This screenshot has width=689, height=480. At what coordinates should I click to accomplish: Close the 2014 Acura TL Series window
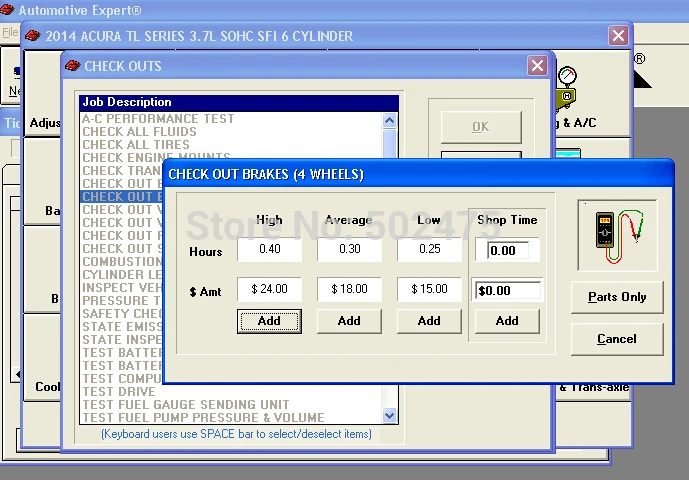pos(618,36)
